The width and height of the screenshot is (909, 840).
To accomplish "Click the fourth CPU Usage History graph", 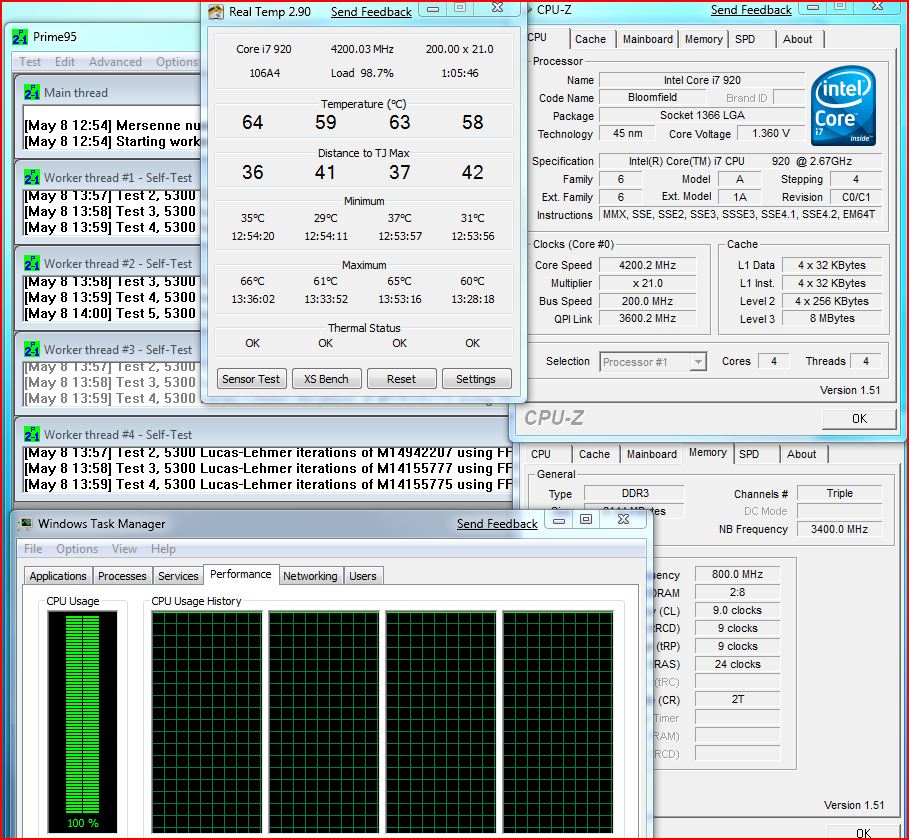I will [x=558, y=722].
